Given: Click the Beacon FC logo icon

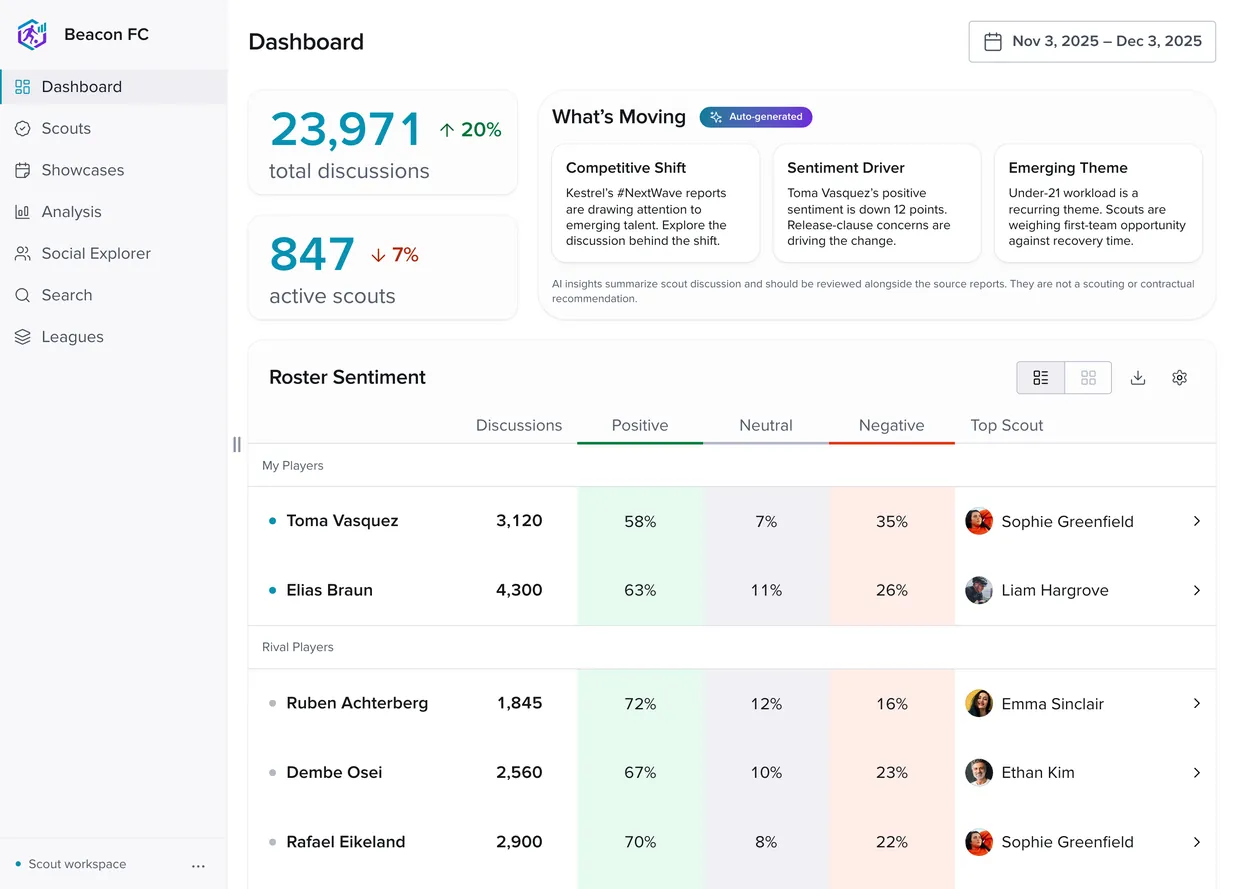Looking at the screenshot, I should pos(32,35).
